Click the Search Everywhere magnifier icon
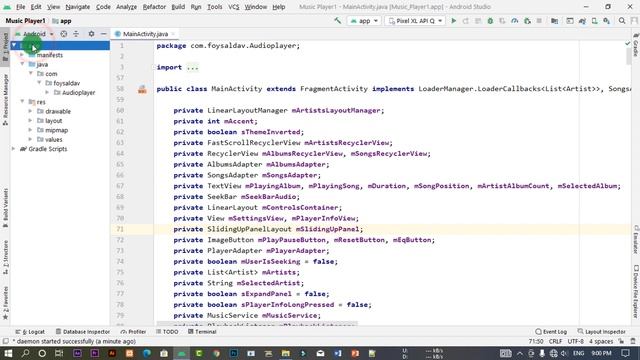Image resolution: width=640 pixels, height=360 pixels. click(622, 21)
